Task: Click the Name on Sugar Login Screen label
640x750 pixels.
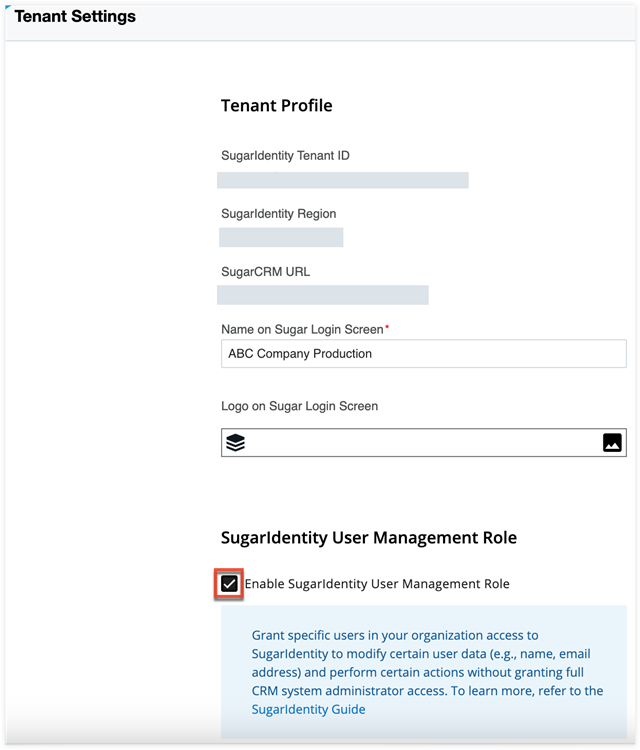Action: click(302, 329)
